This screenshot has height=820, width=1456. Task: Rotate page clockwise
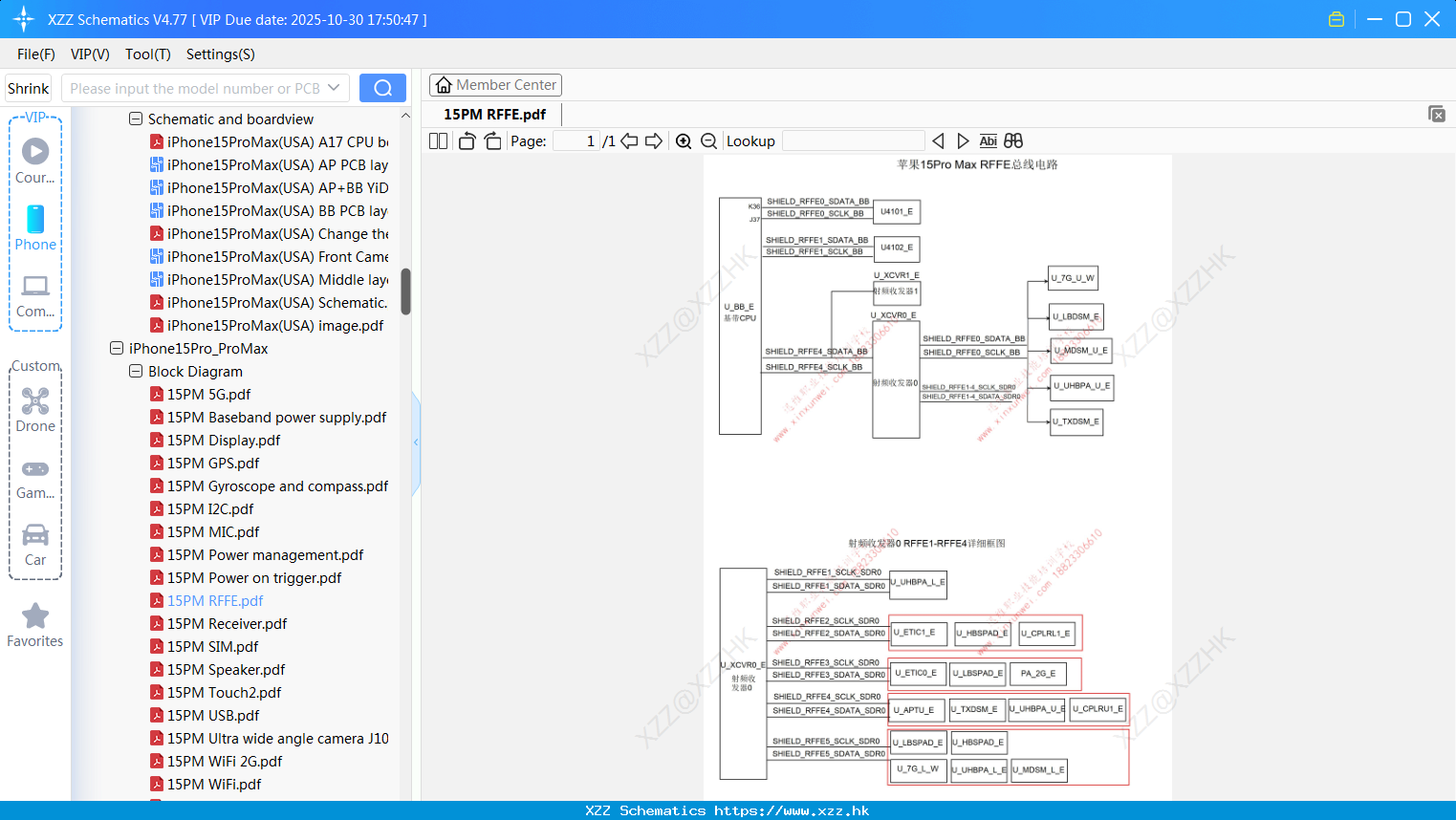tap(492, 141)
